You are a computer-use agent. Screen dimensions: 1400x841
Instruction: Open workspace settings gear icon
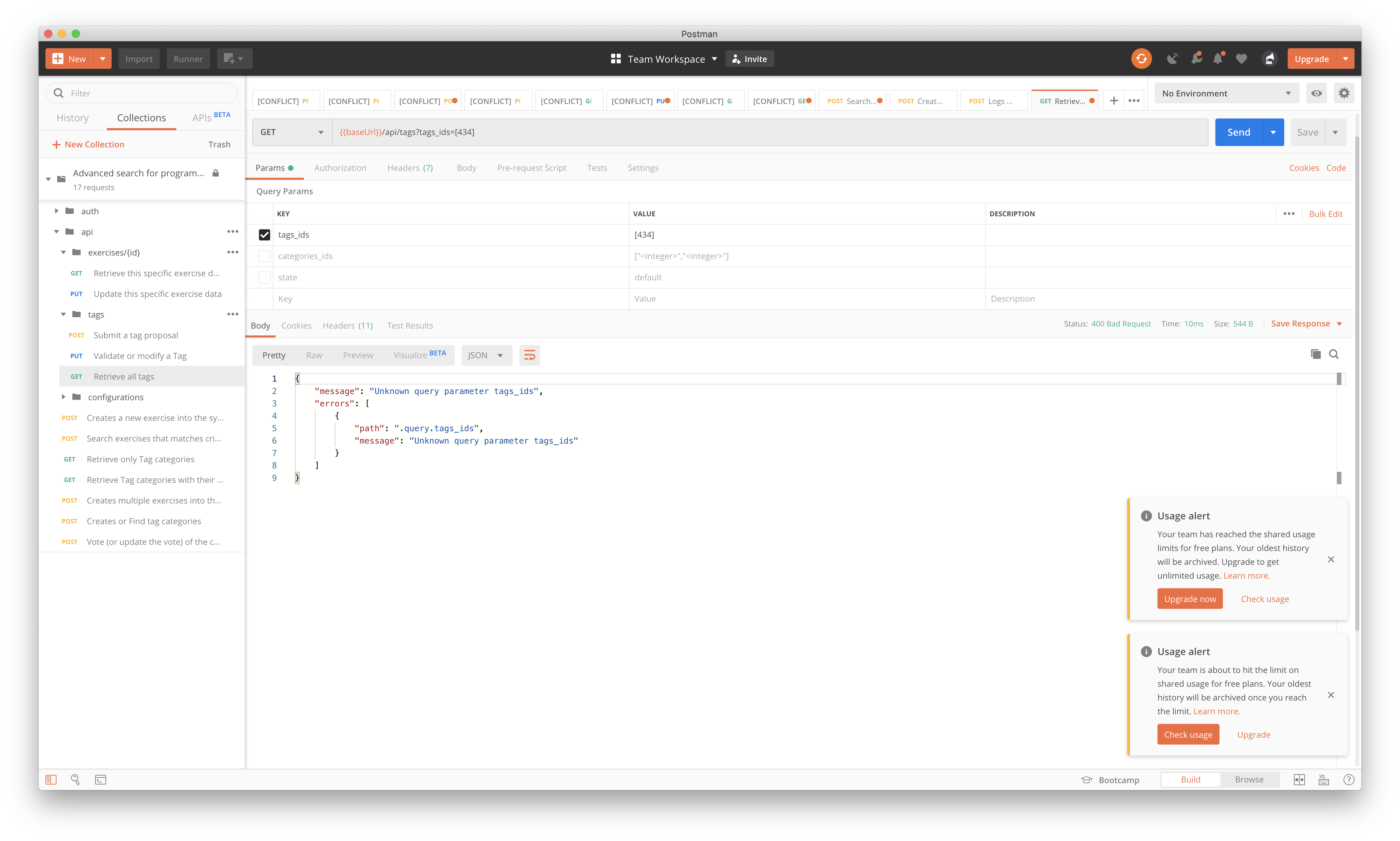(1344, 93)
